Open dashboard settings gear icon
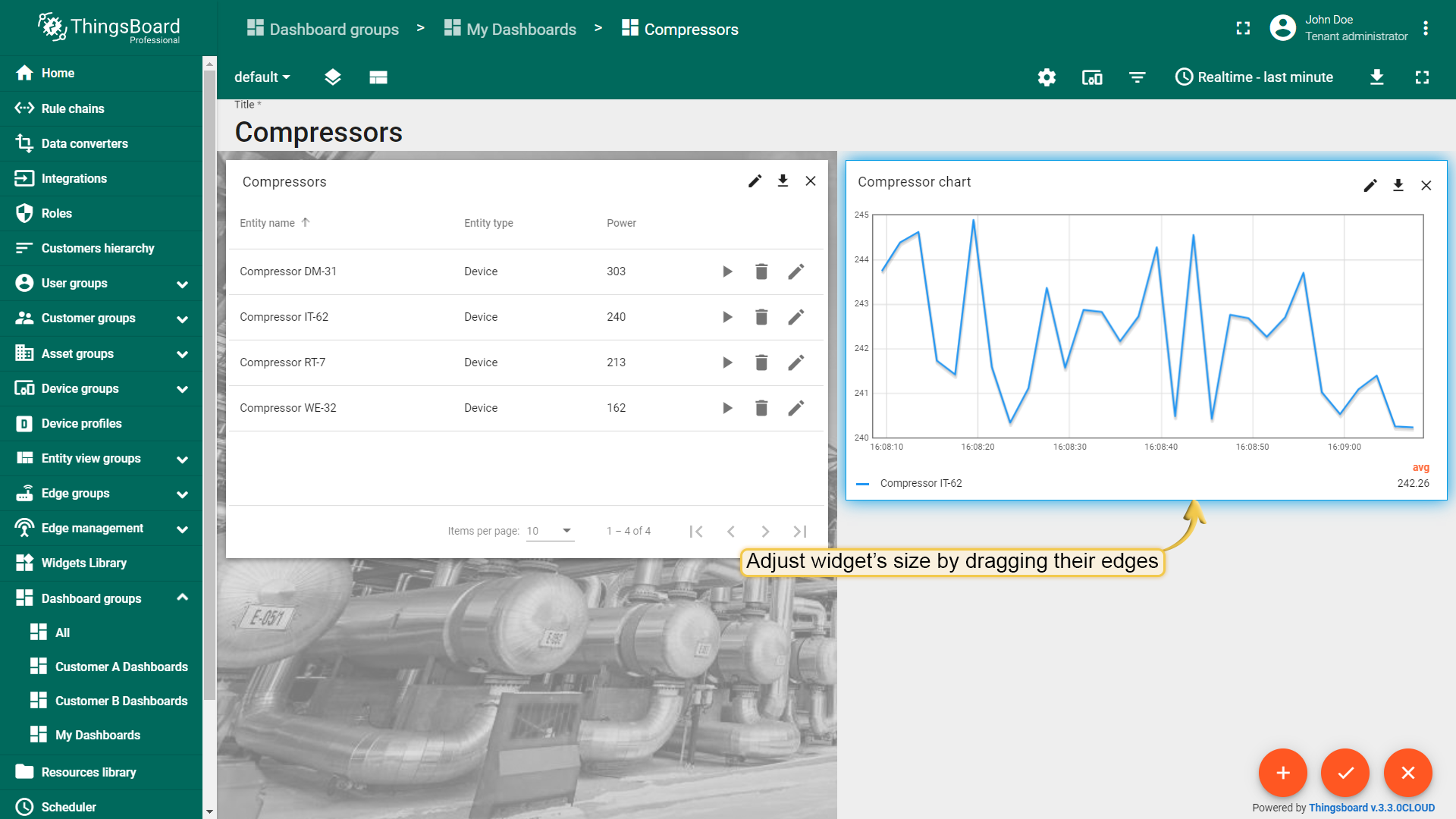The height and width of the screenshot is (819, 1456). click(1046, 77)
